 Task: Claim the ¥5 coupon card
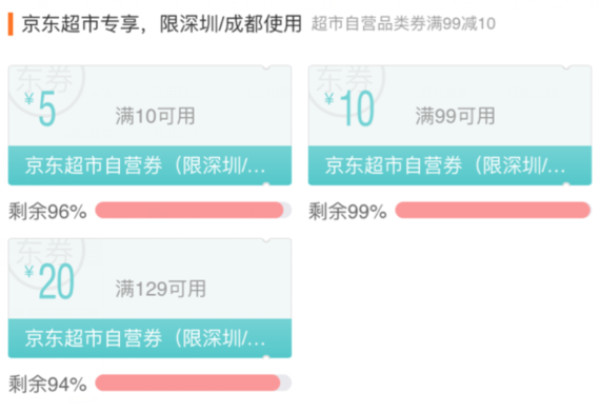pyautogui.click(x=150, y=125)
